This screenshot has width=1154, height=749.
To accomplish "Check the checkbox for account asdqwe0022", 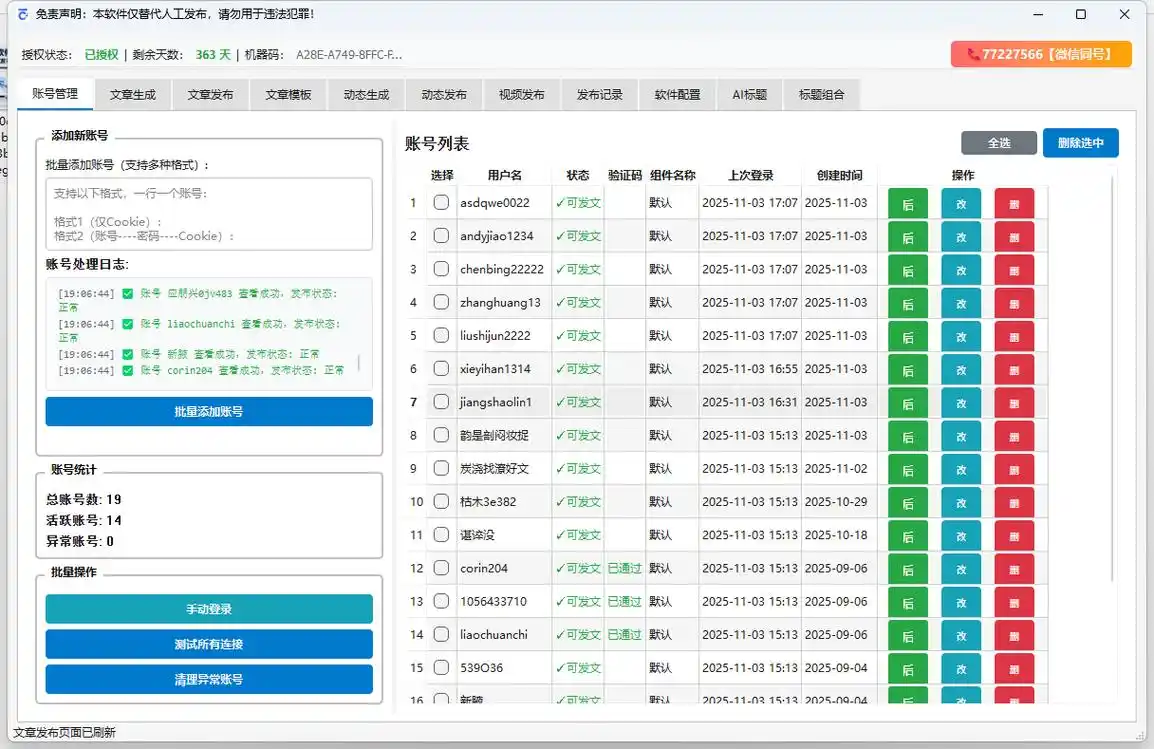I will [441, 203].
